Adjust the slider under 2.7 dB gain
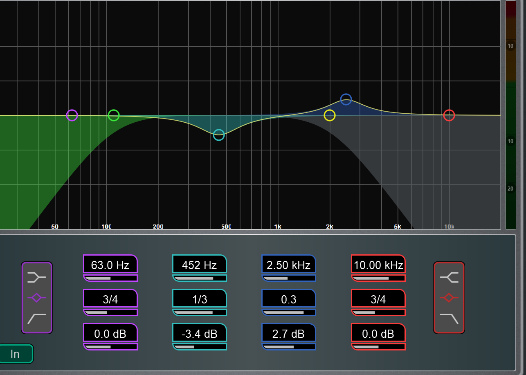 coord(288,347)
